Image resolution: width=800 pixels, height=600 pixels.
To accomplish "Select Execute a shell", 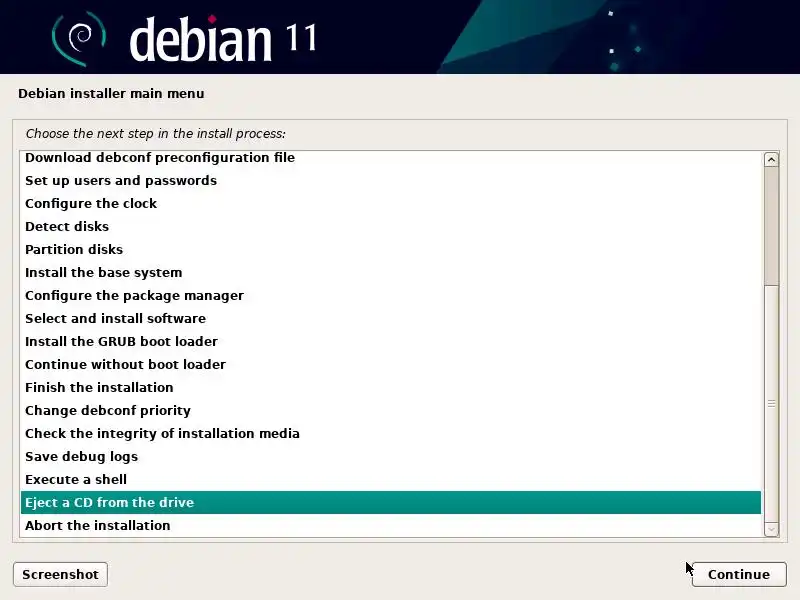I will (391, 479).
